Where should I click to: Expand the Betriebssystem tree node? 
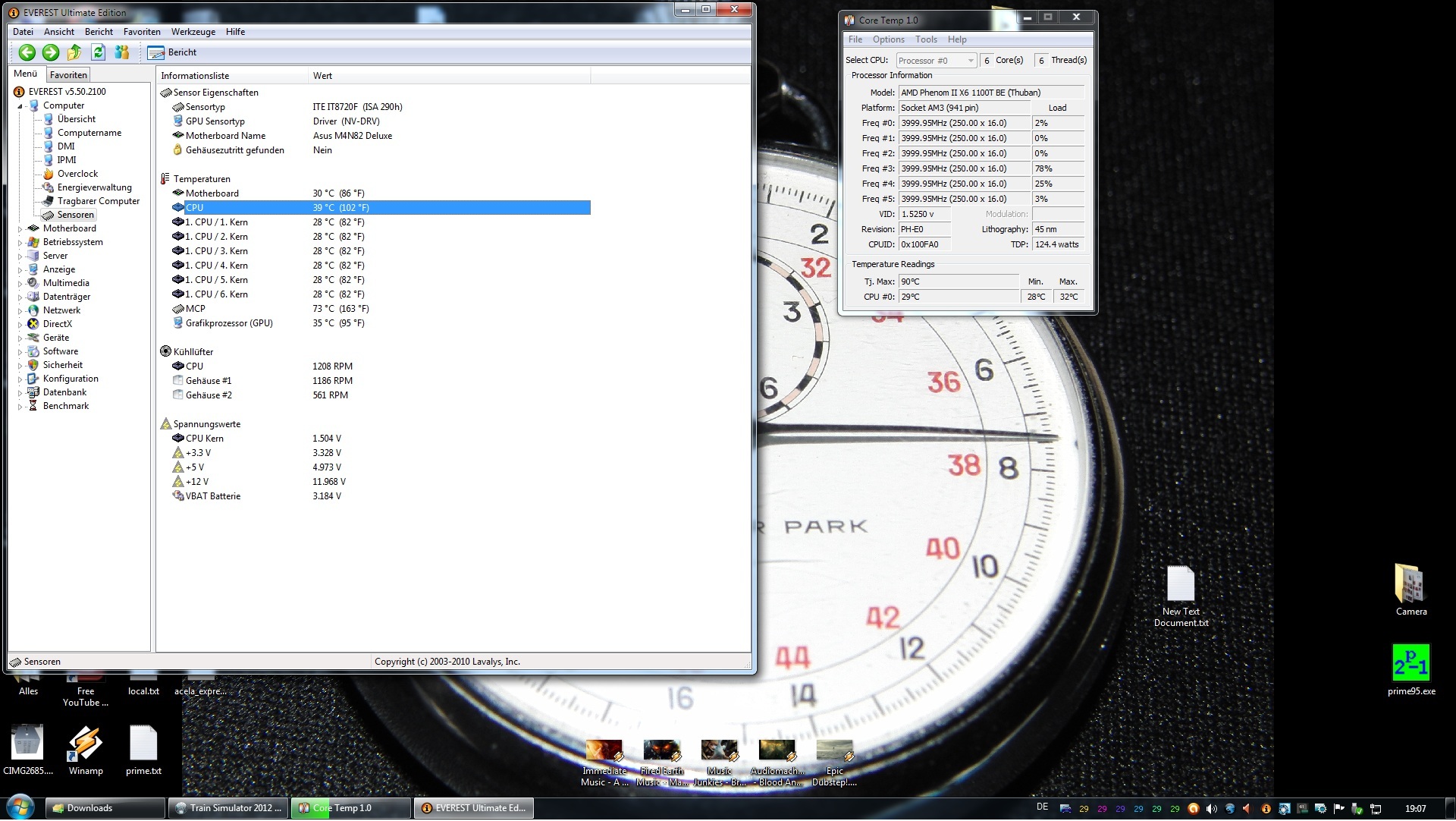click(x=20, y=243)
